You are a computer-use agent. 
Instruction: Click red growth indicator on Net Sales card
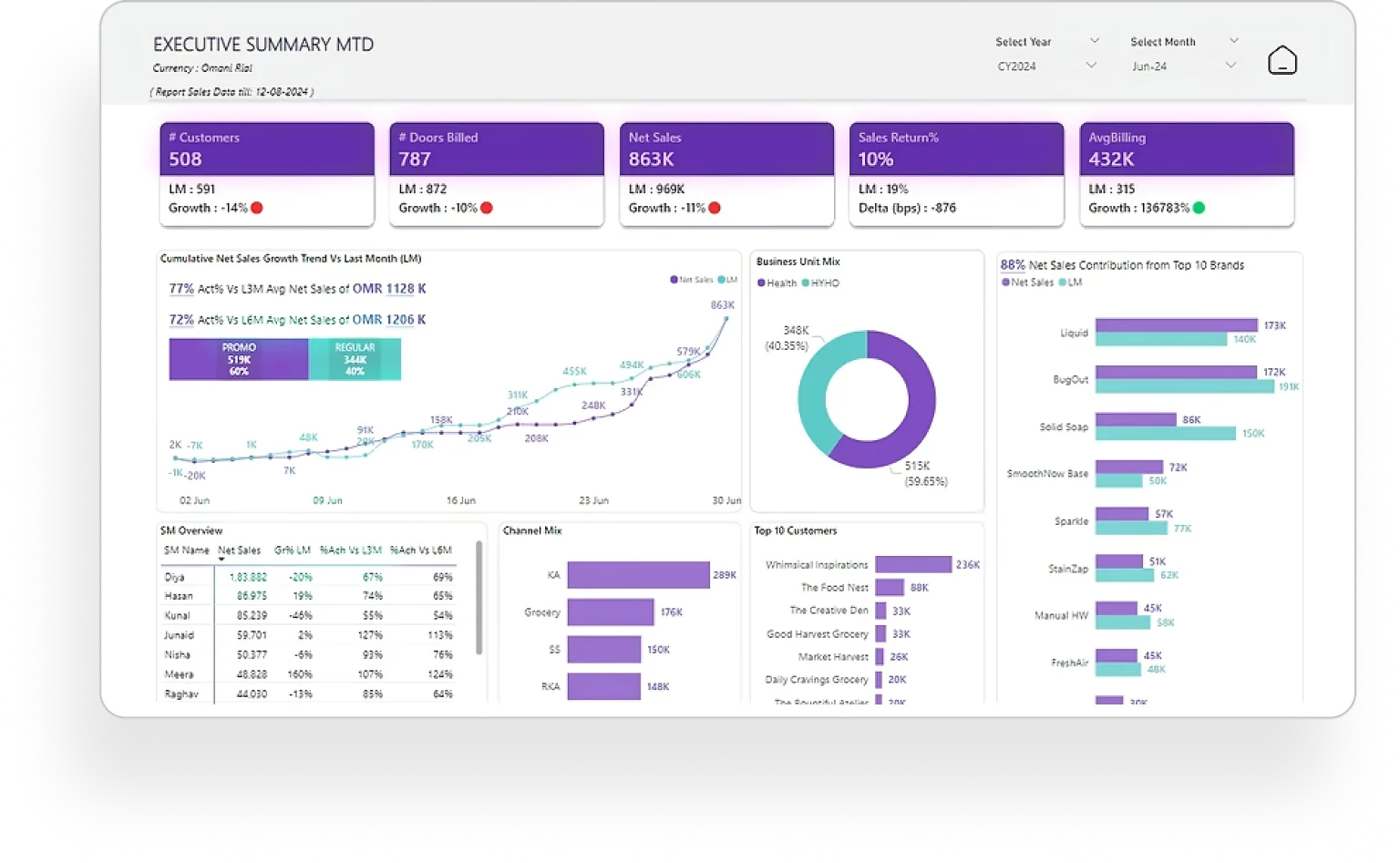715,208
